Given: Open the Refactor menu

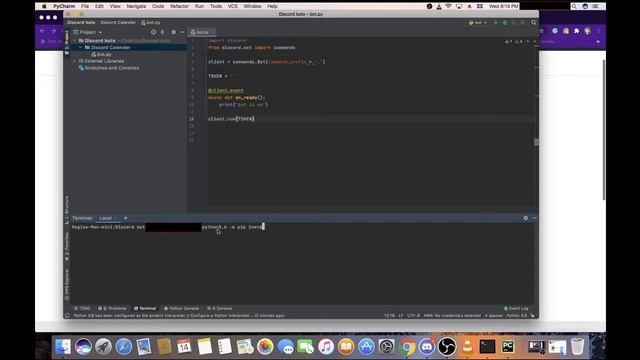Looking at the screenshot, I should 179,6.
